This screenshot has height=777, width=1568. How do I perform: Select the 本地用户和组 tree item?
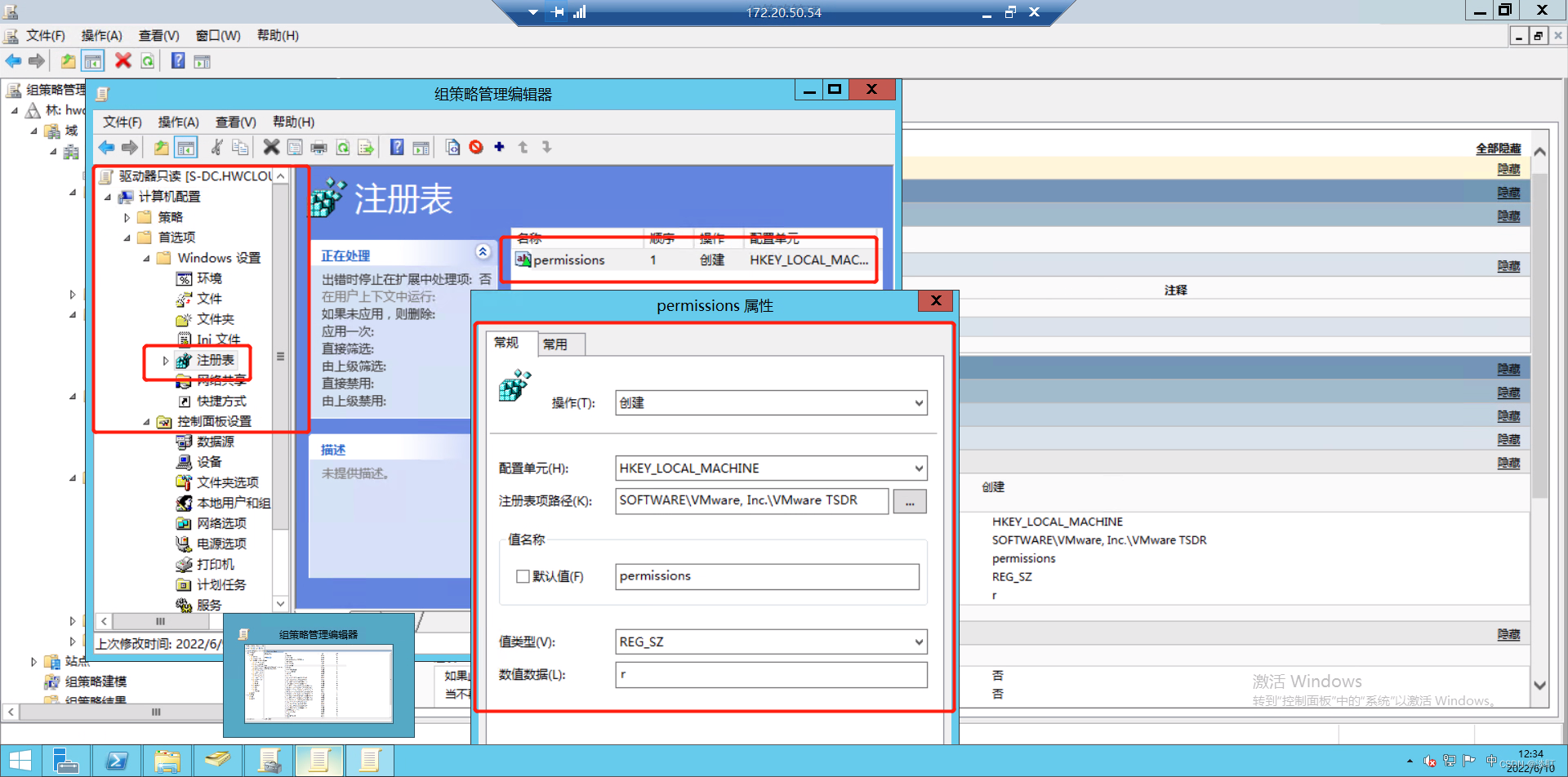(234, 503)
